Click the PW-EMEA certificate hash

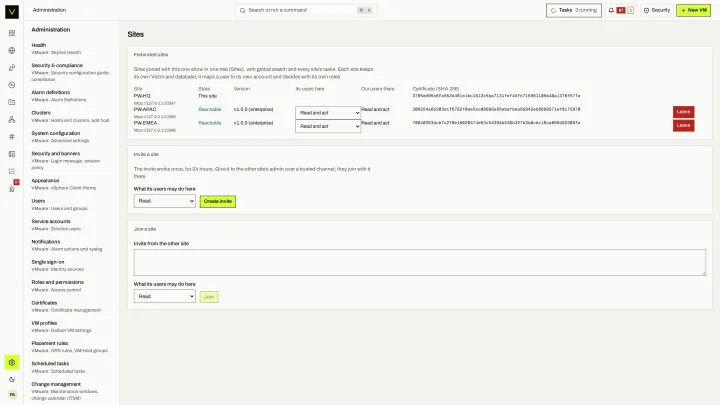click(x=496, y=123)
